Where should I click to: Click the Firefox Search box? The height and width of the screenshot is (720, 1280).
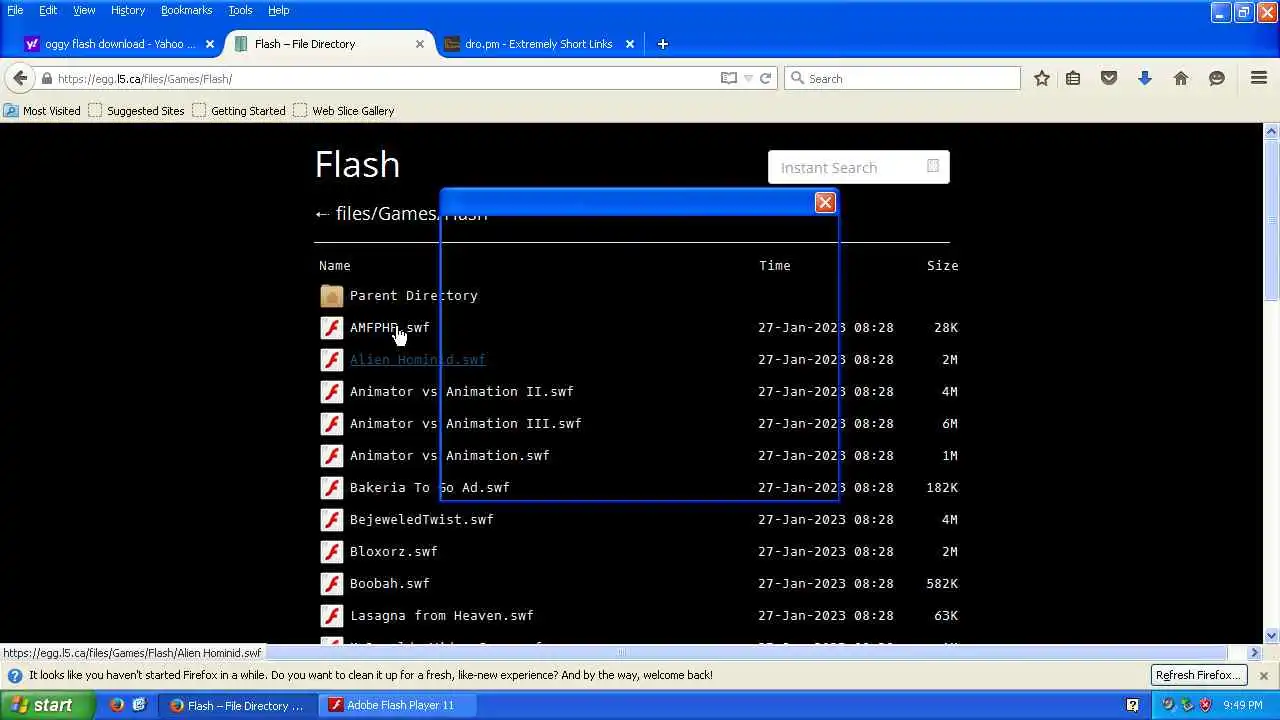(902, 78)
